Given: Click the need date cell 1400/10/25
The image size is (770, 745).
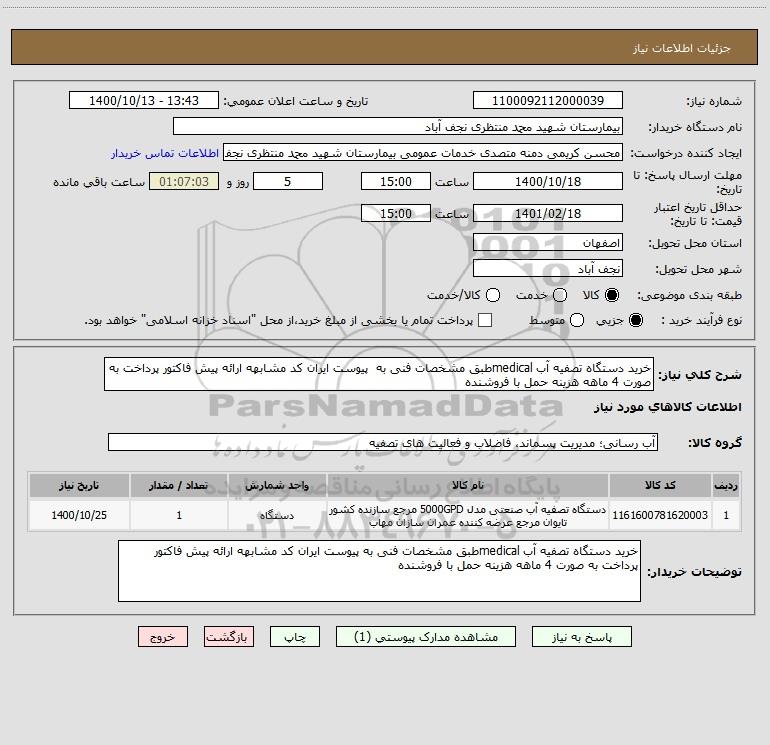Looking at the screenshot, I should [x=79, y=515].
